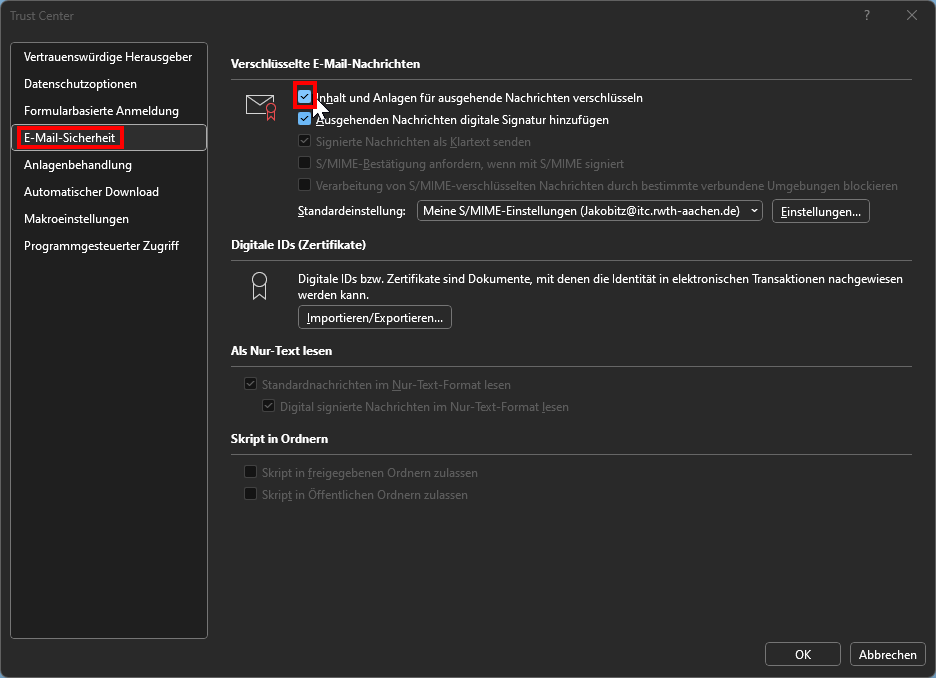Open the Standardeinstellung S/MIME dropdown
The image size is (936, 678).
(591, 211)
